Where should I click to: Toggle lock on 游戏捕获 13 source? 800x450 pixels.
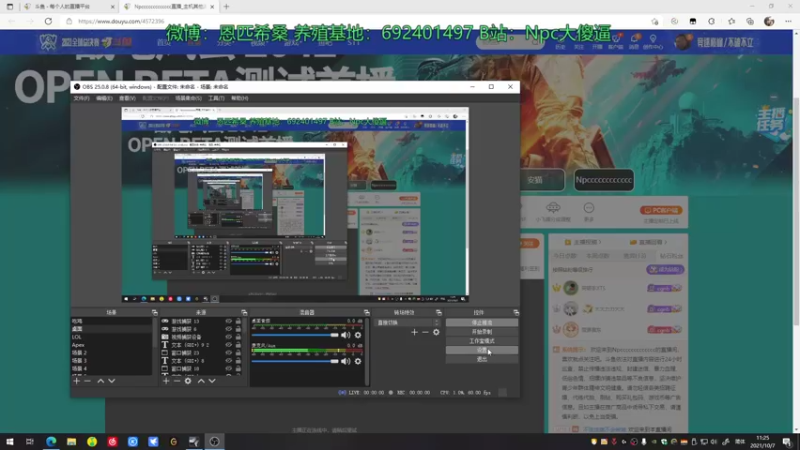coord(238,321)
